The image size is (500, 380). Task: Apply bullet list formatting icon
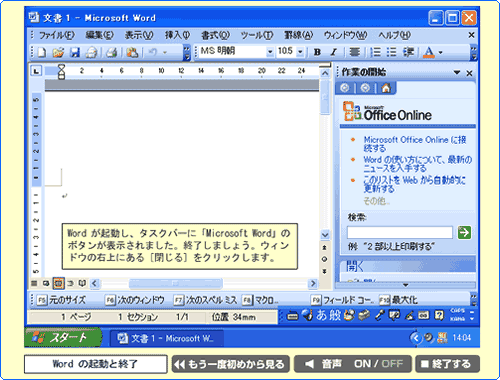point(391,52)
